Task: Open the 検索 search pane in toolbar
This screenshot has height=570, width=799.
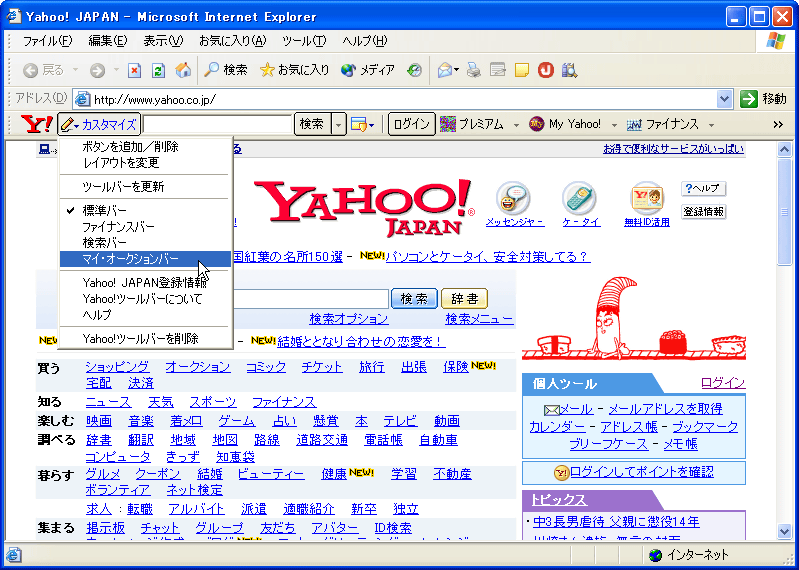Action: click(x=226, y=70)
